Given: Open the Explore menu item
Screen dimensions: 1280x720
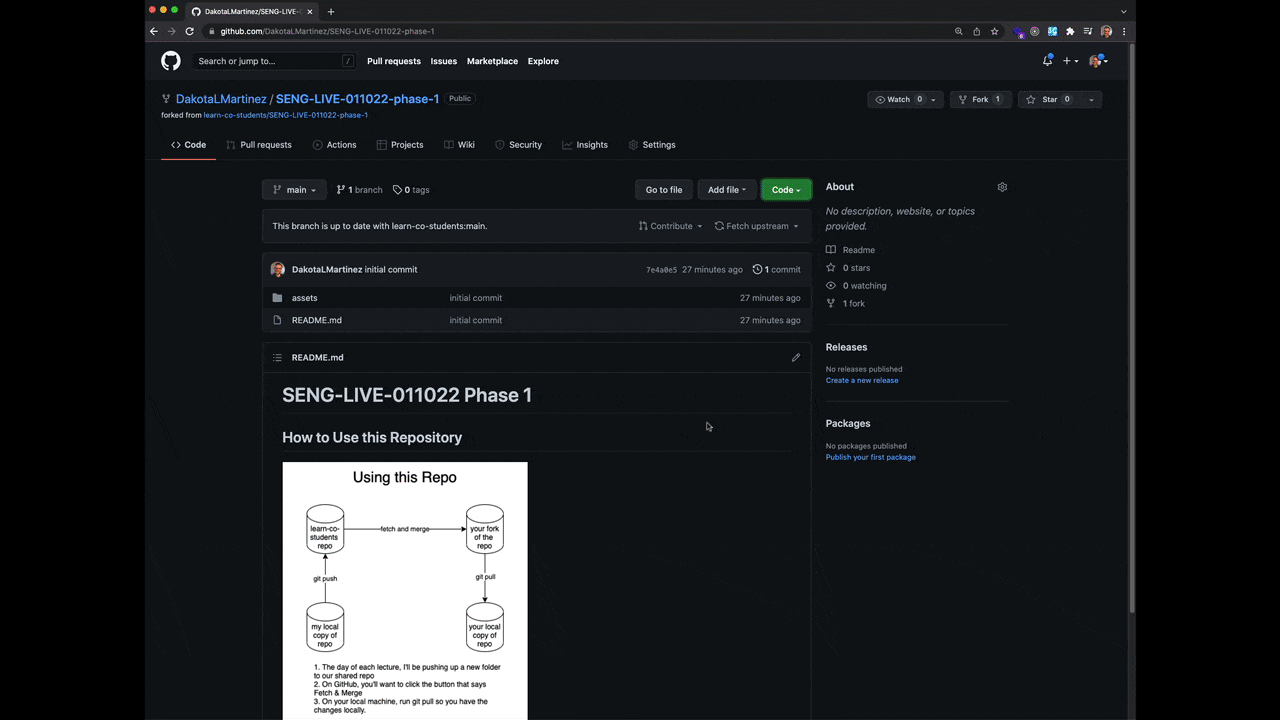Looking at the screenshot, I should (x=542, y=61).
